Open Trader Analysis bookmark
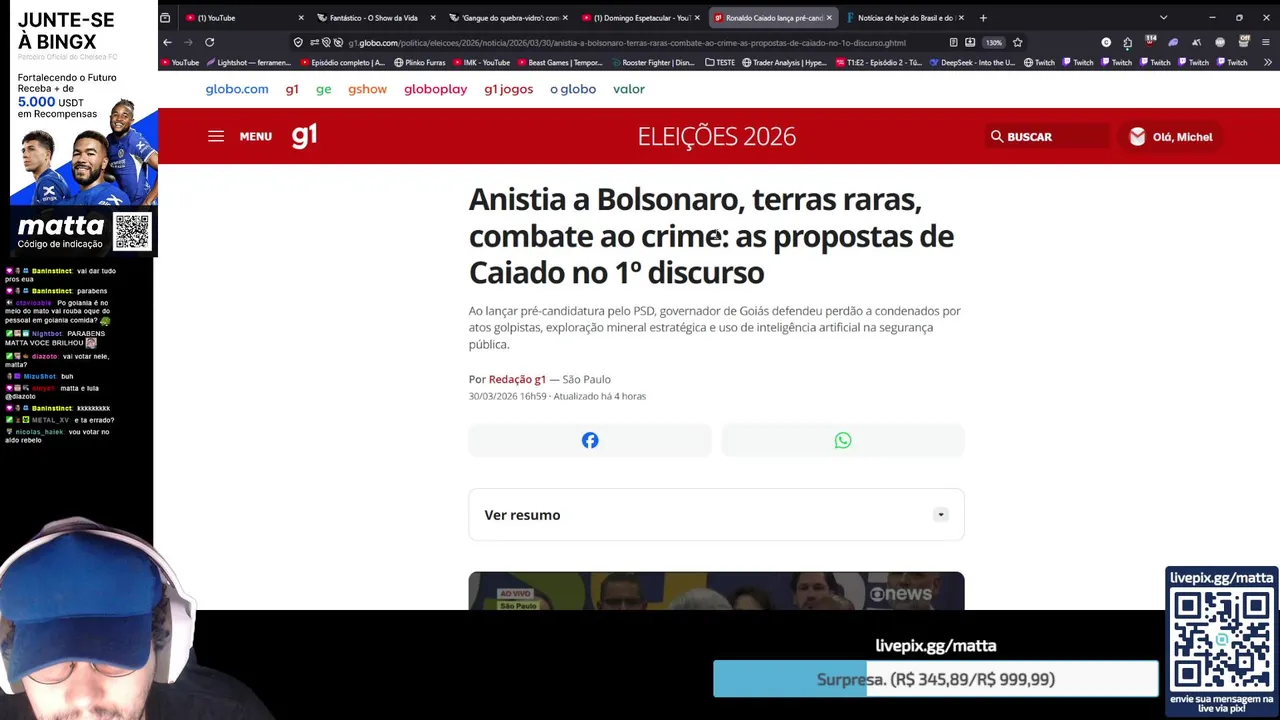Image resolution: width=1280 pixels, height=720 pixels. 785,62
